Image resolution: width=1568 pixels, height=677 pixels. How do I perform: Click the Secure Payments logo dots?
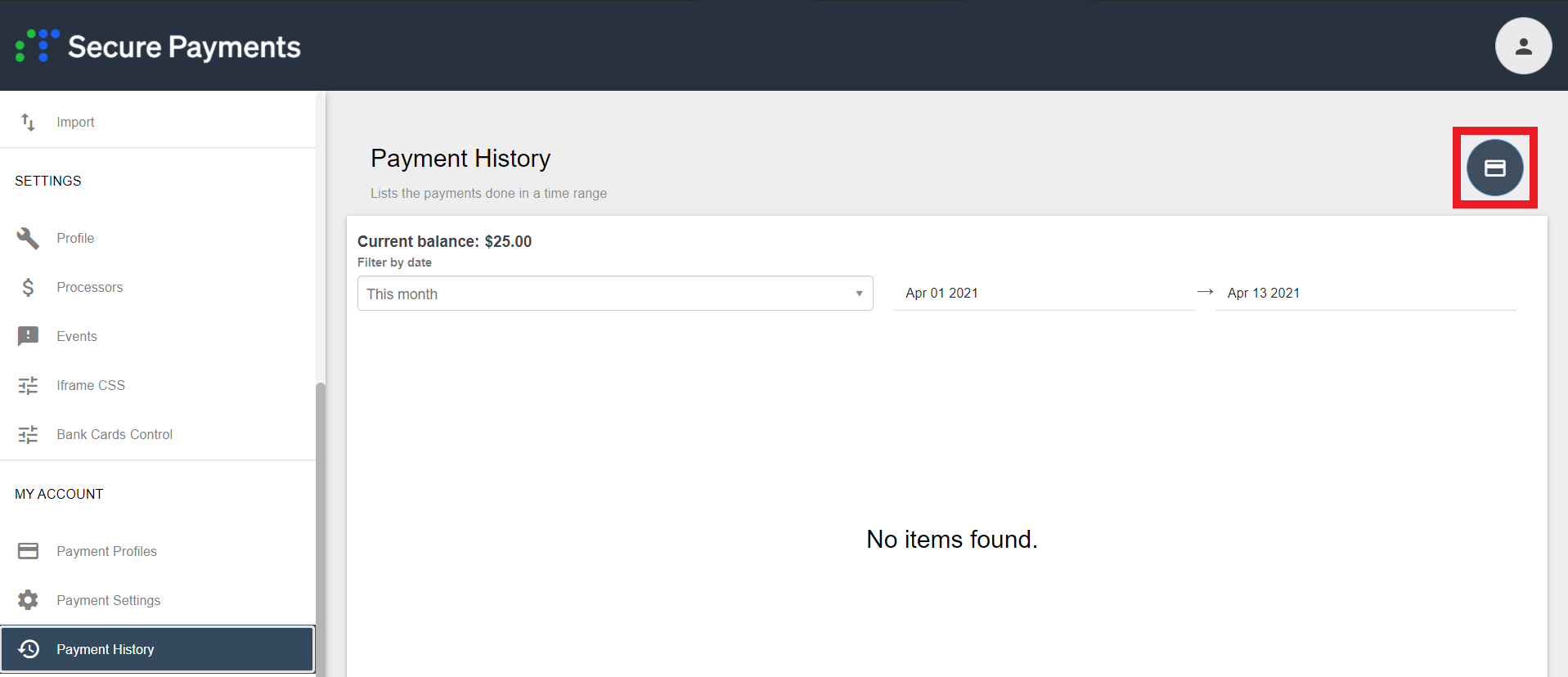point(38,46)
